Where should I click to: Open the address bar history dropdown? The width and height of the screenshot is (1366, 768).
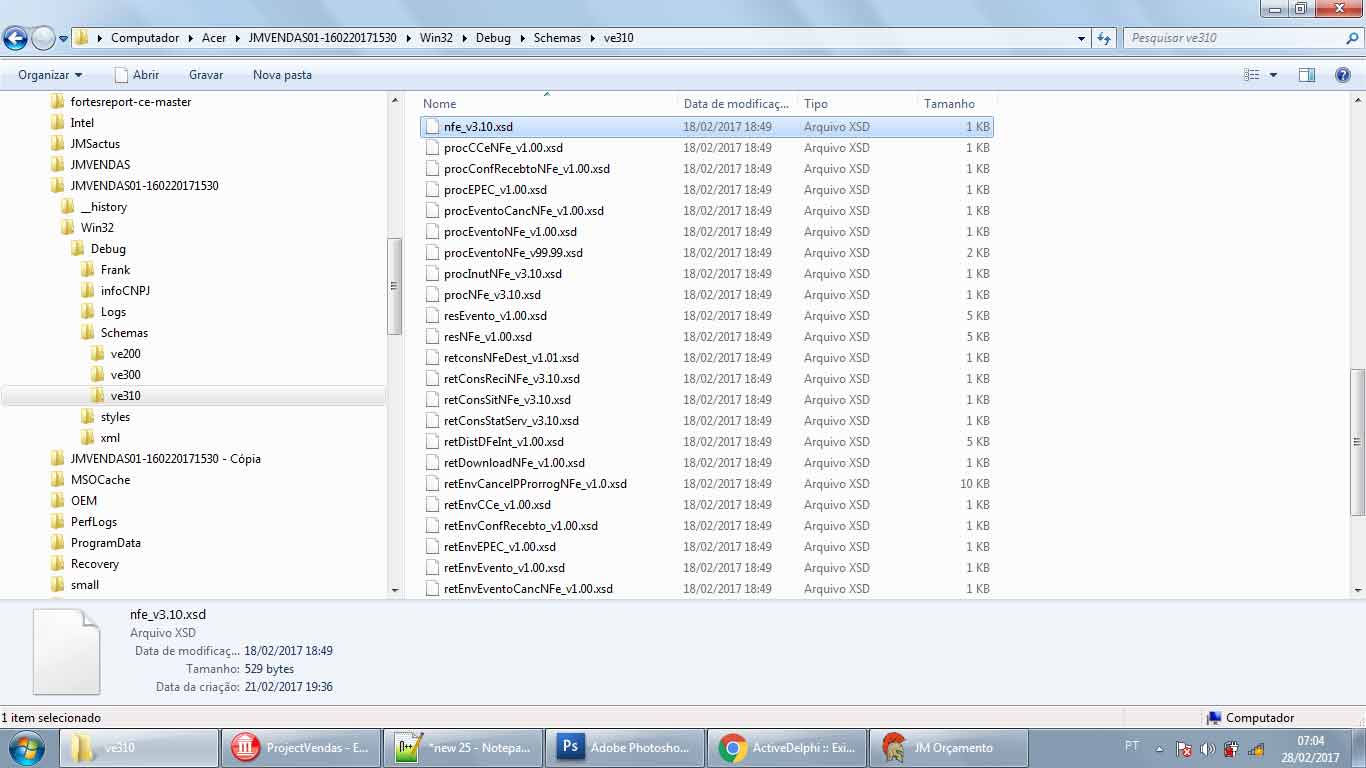tap(1082, 38)
